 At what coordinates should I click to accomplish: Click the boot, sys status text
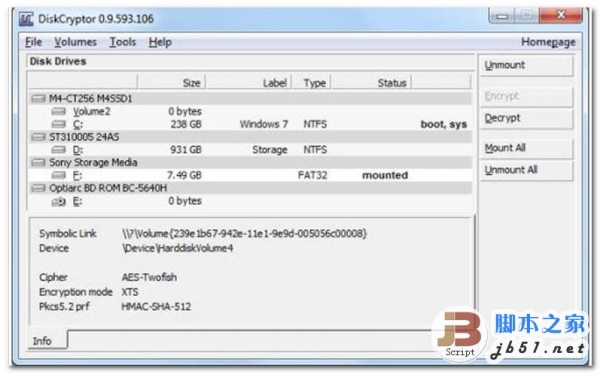(444, 124)
